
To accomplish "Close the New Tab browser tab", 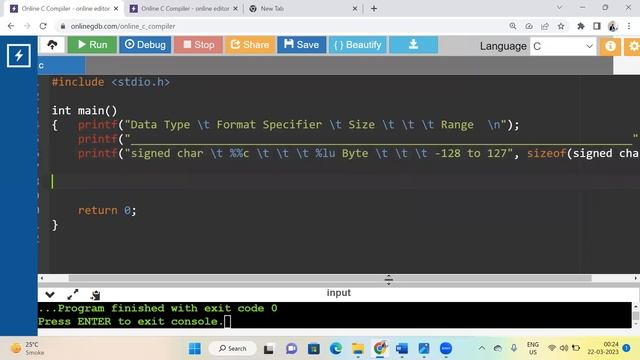I will [x=355, y=9].
